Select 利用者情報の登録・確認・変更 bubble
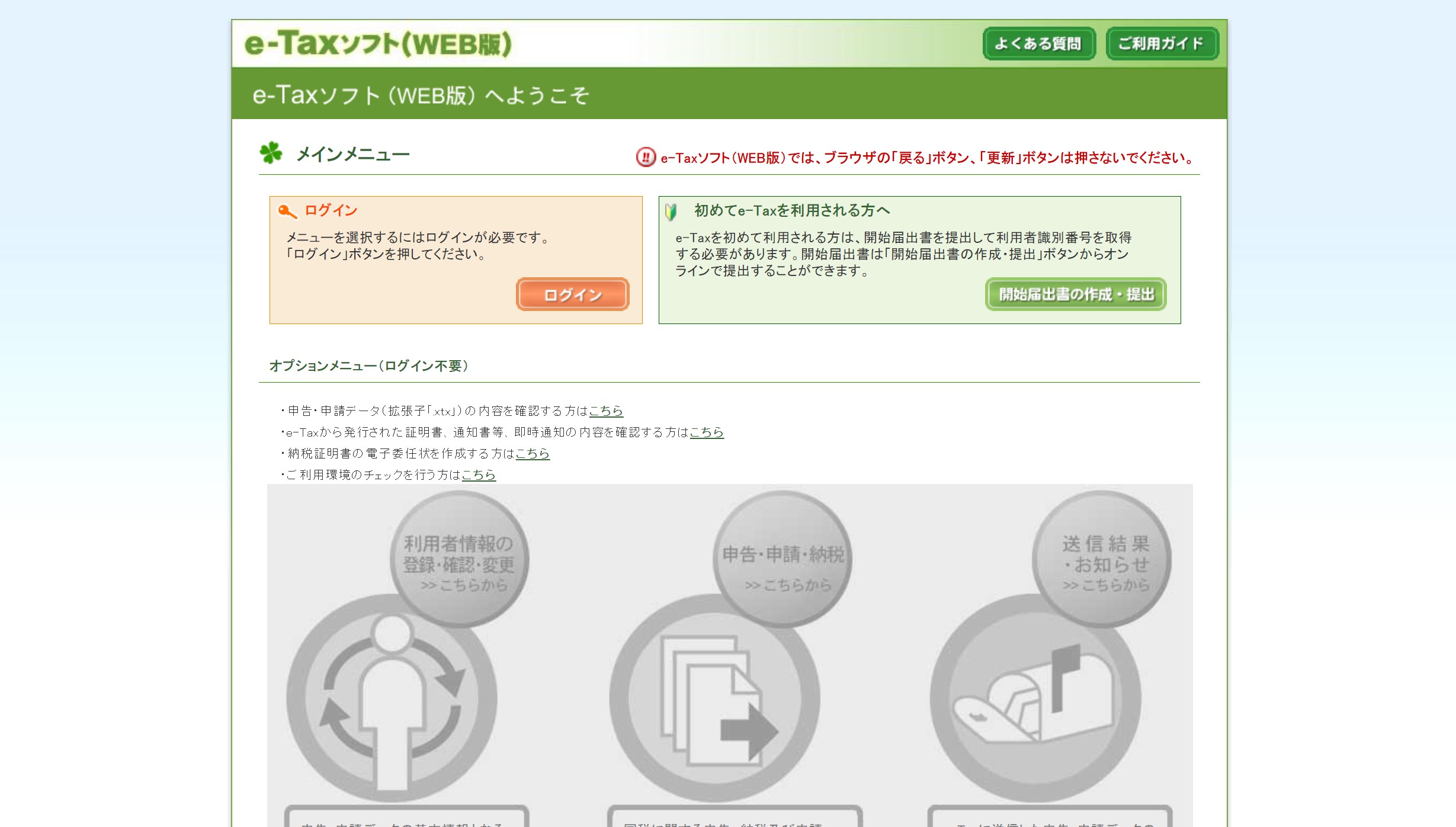This screenshot has height=827, width=1456. [x=459, y=559]
